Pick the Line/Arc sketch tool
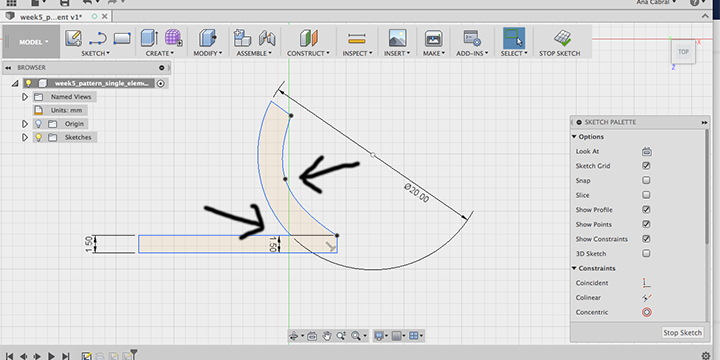 point(97,38)
